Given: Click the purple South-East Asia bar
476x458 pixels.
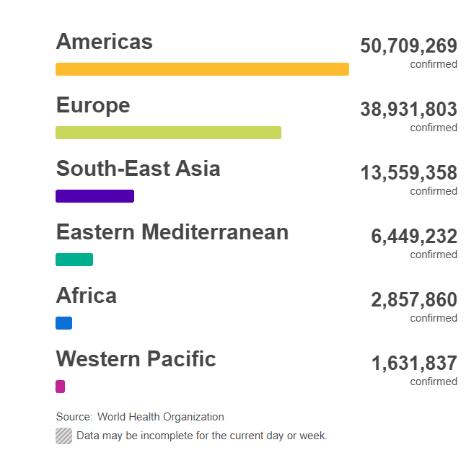Looking at the screenshot, I should click(x=95, y=196).
